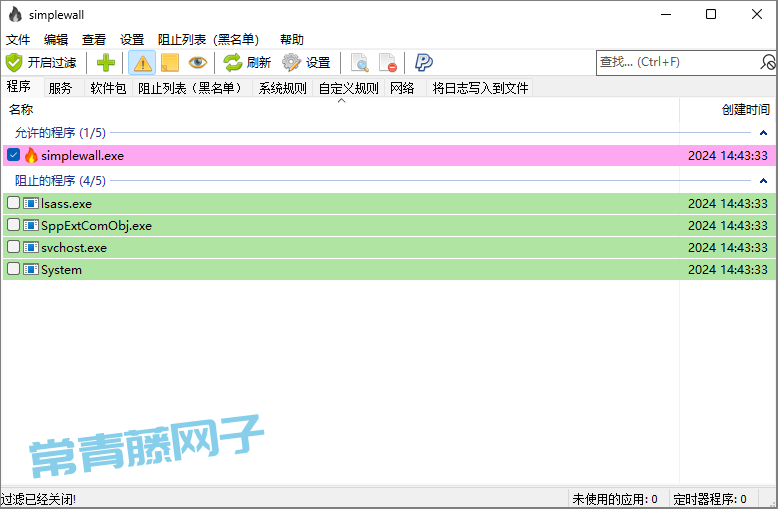Click the search input field

[675, 62]
